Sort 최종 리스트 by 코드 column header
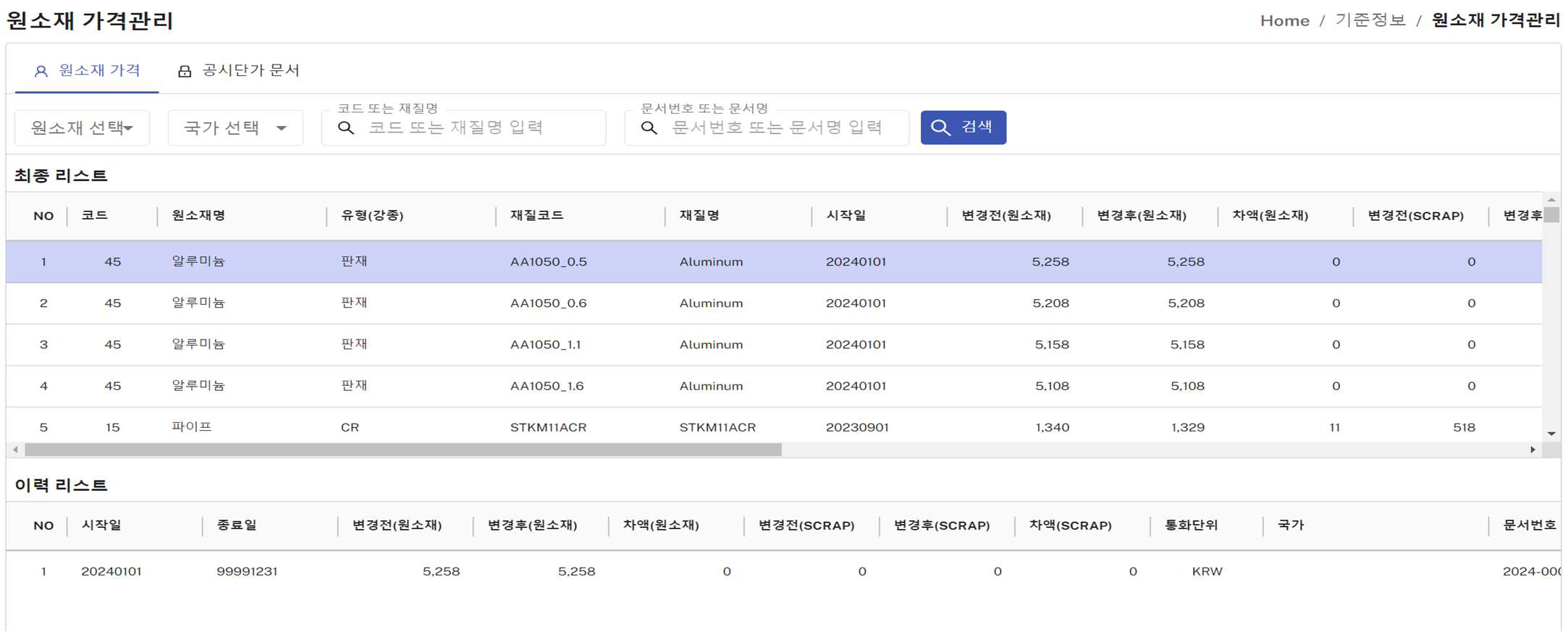Image resolution: width=1568 pixels, height=632 pixels. [95, 216]
